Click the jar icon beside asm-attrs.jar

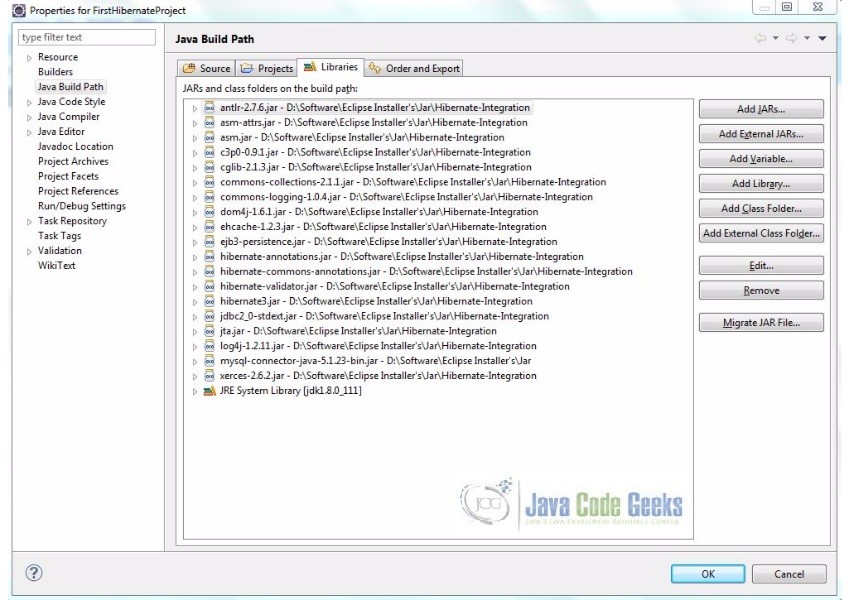tap(209, 123)
